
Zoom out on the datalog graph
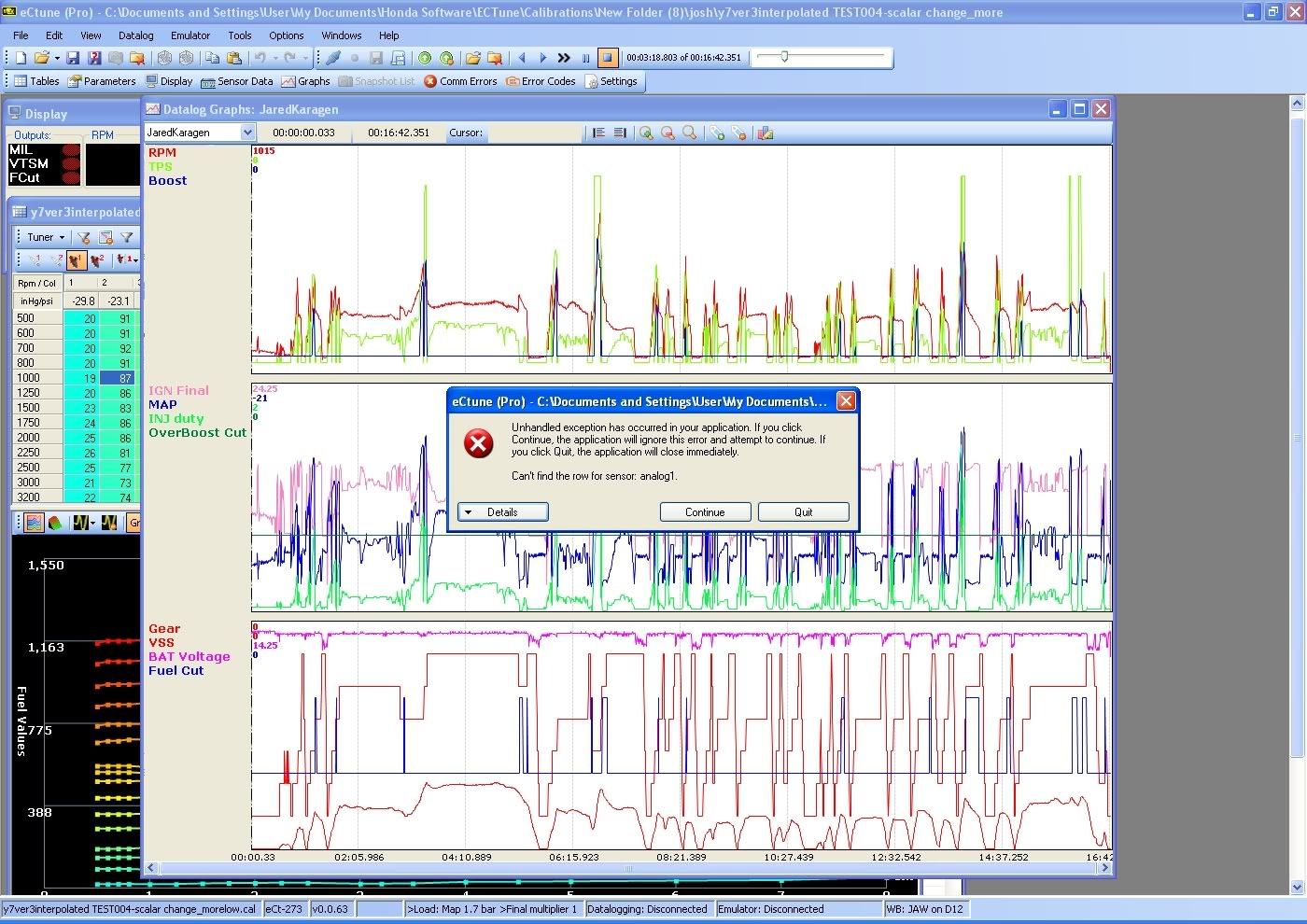[x=668, y=133]
